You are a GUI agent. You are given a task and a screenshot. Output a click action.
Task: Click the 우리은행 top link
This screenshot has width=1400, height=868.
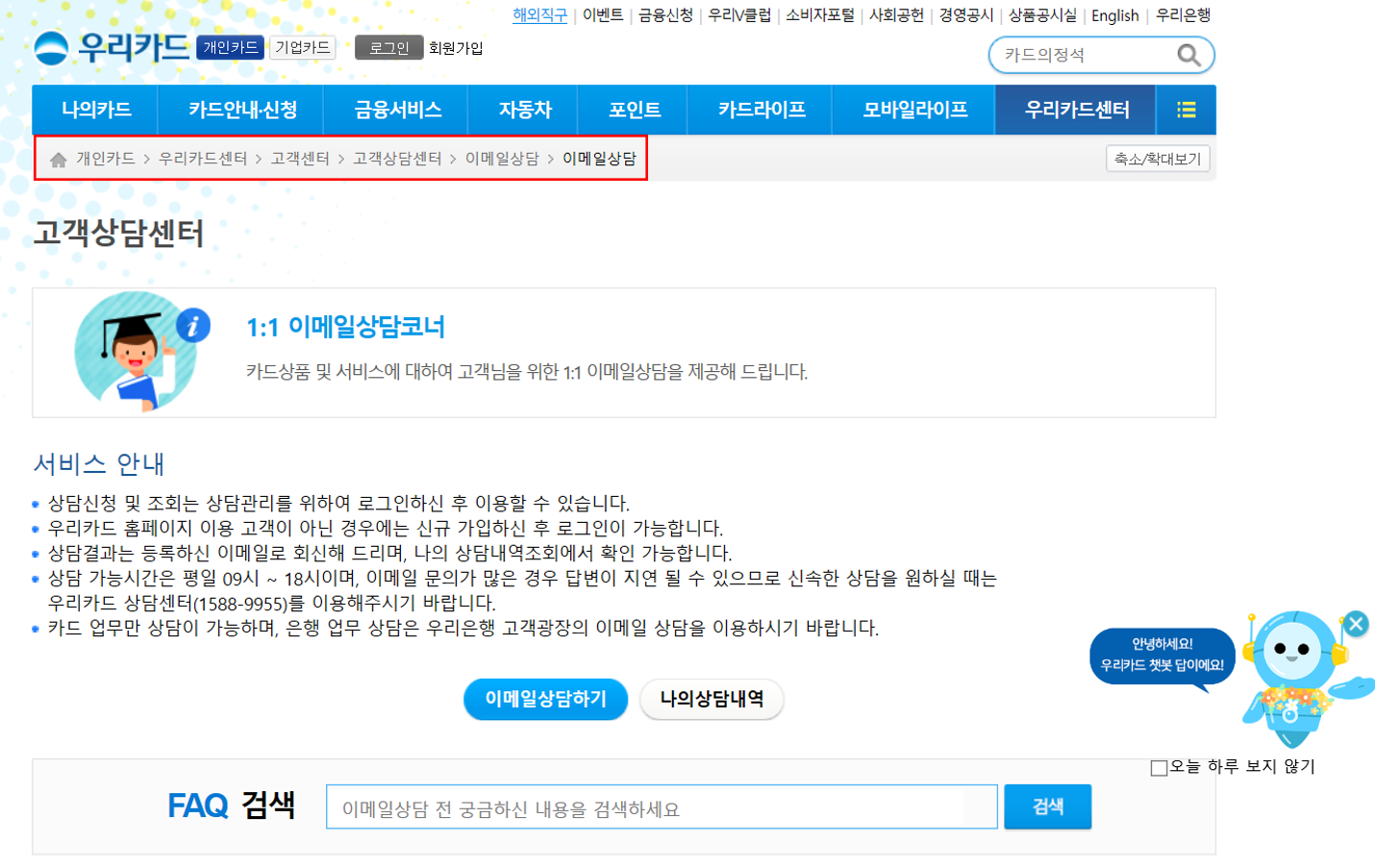click(x=1183, y=15)
